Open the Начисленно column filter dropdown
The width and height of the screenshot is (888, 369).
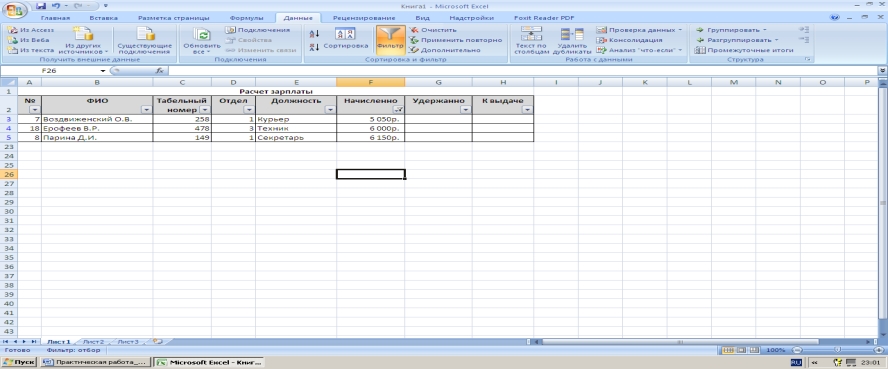pyautogui.click(x=399, y=110)
